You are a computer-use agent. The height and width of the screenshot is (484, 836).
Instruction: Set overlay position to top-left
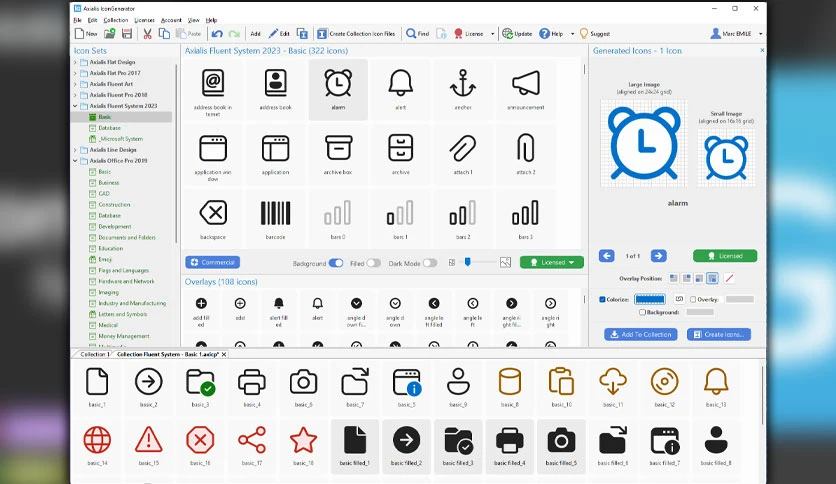(674, 278)
